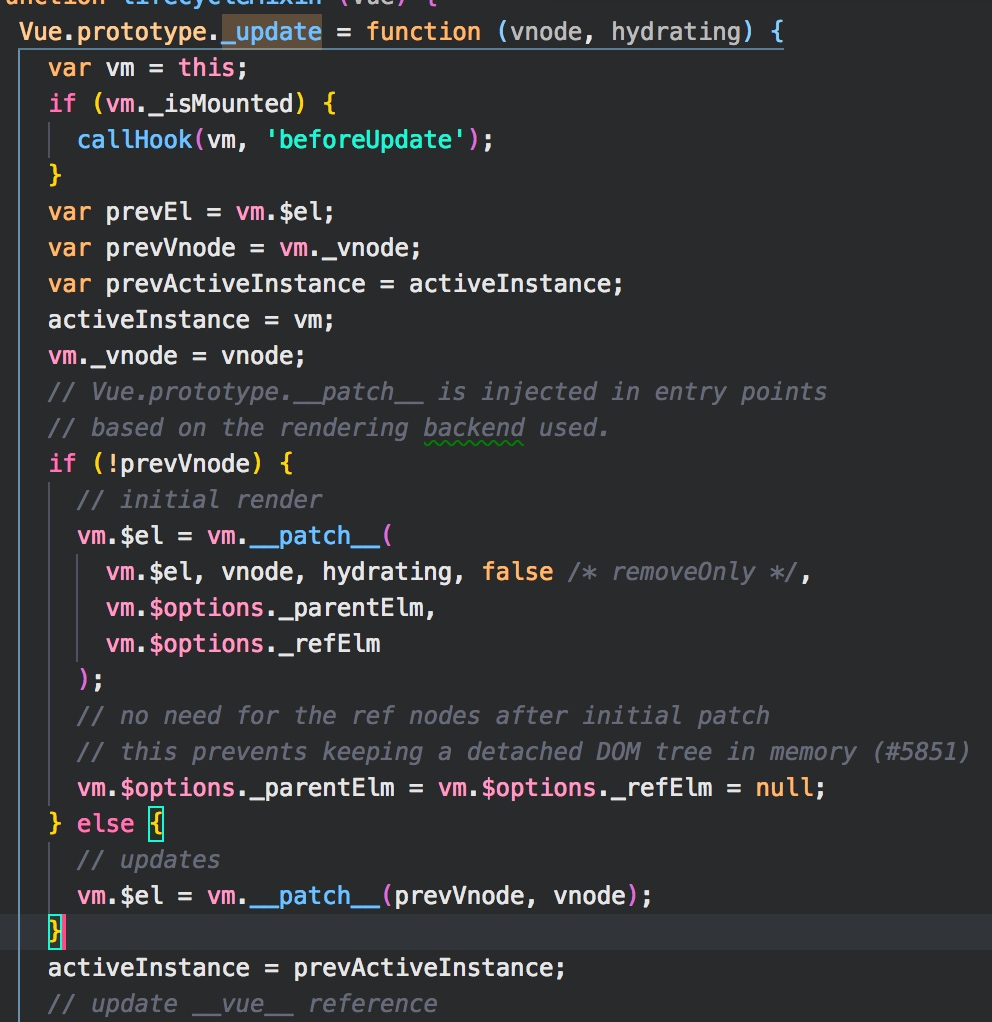Click the hydrating parameter in function signature
Screen dimensions: 992x1022
click(675, 31)
